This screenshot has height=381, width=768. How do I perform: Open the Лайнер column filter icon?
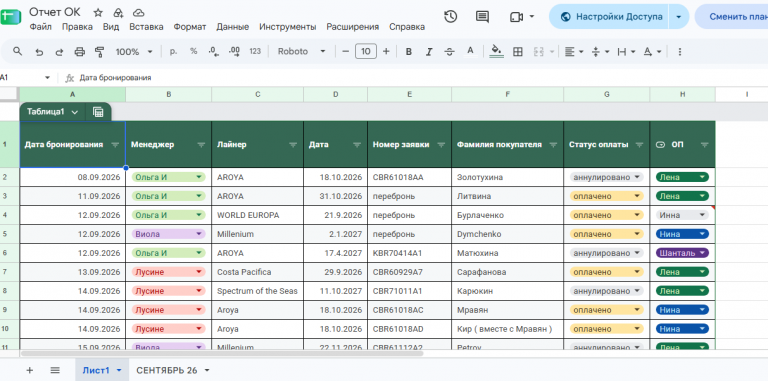click(293, 144)
